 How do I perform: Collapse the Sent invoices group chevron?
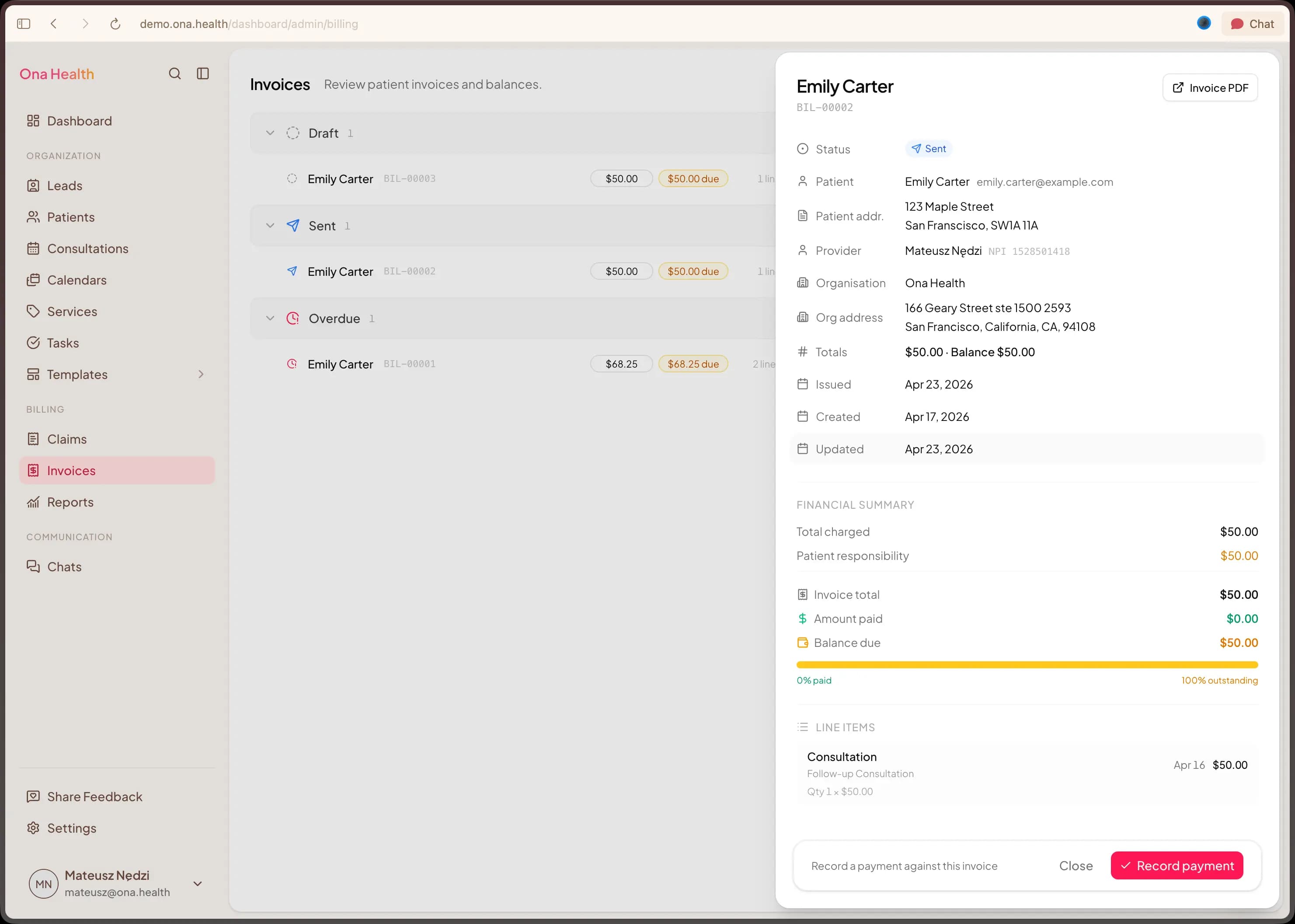pyautogui.click(x=270, y=225)
